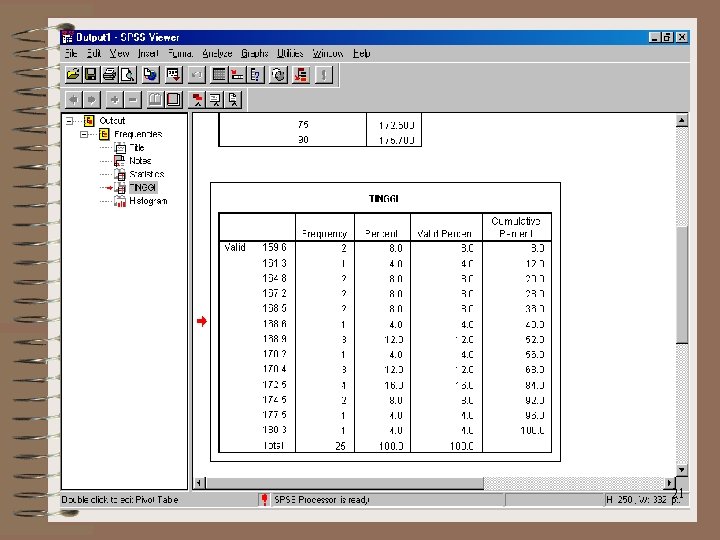Click the grayed Undo toolbar icon
The width and height of the screenshot is (720, 540).
[197, 74]
